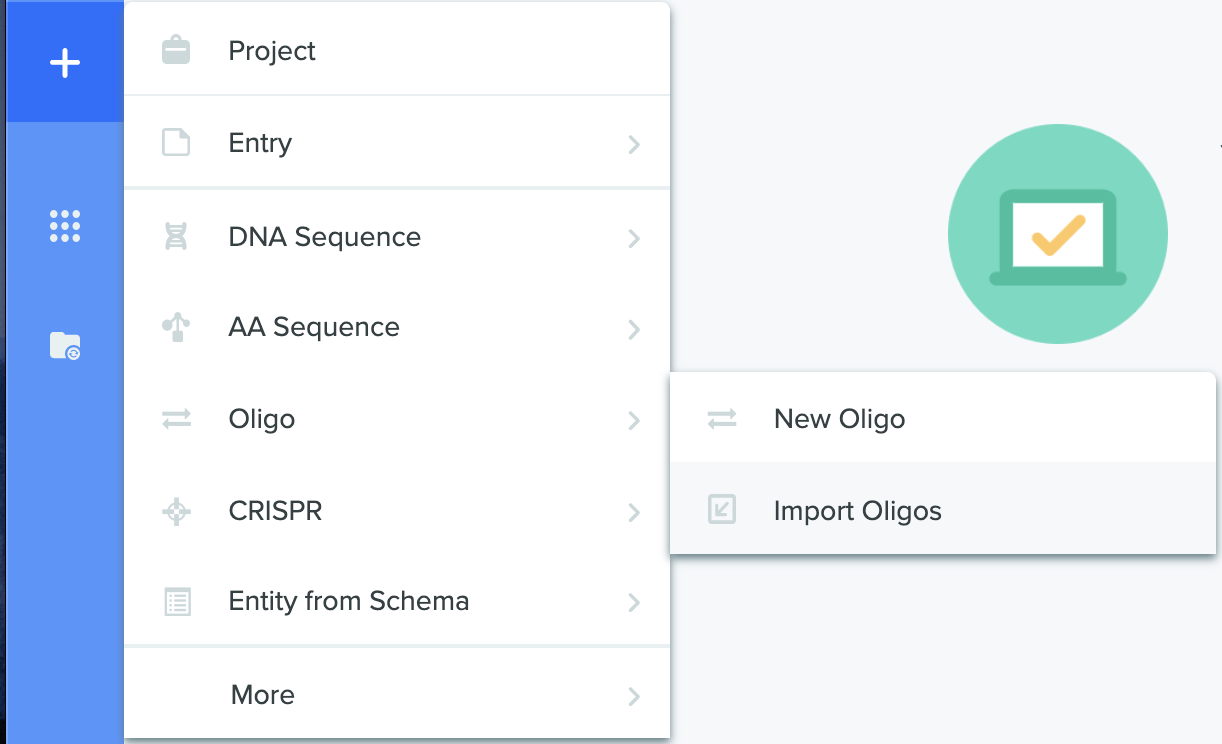Click the Entry document icon
The width and height of the screenshot is (1222, 744).
click(176, 143)
